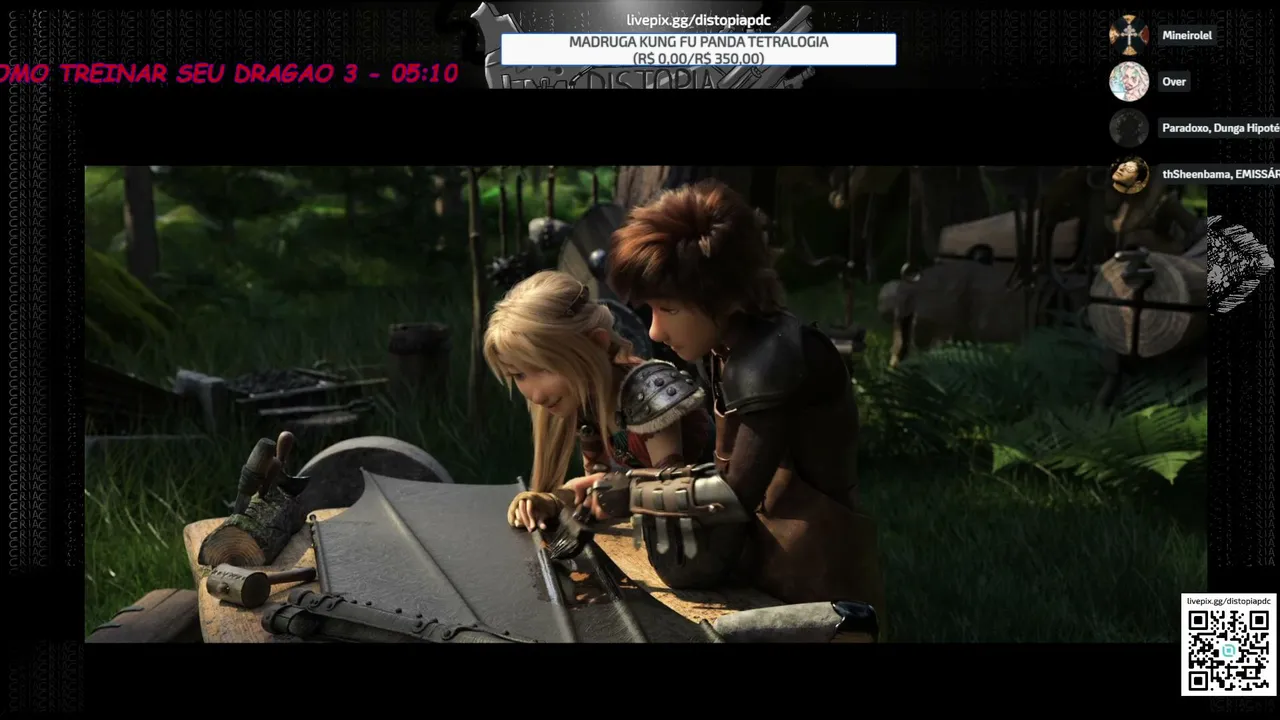Image resolution: width=1280 pixels, height=720 pixels.
Task: Click the thSheenbama avatar picture
Action: [1129, 174]
